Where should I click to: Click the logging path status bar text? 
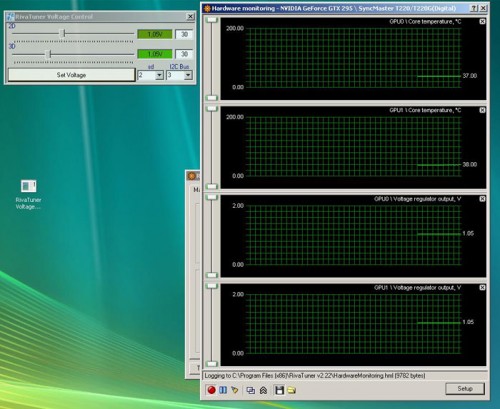[315, 376]
